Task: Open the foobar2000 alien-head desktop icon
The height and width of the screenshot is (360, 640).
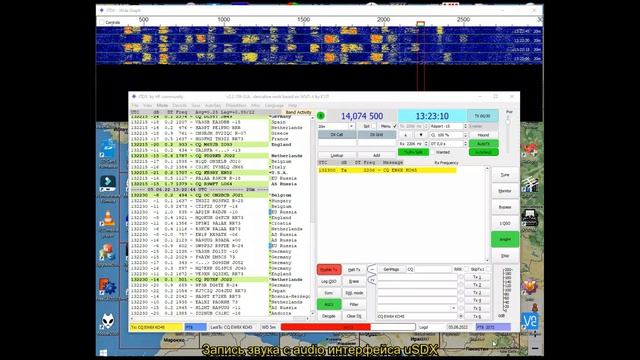Action: [108, 321]
